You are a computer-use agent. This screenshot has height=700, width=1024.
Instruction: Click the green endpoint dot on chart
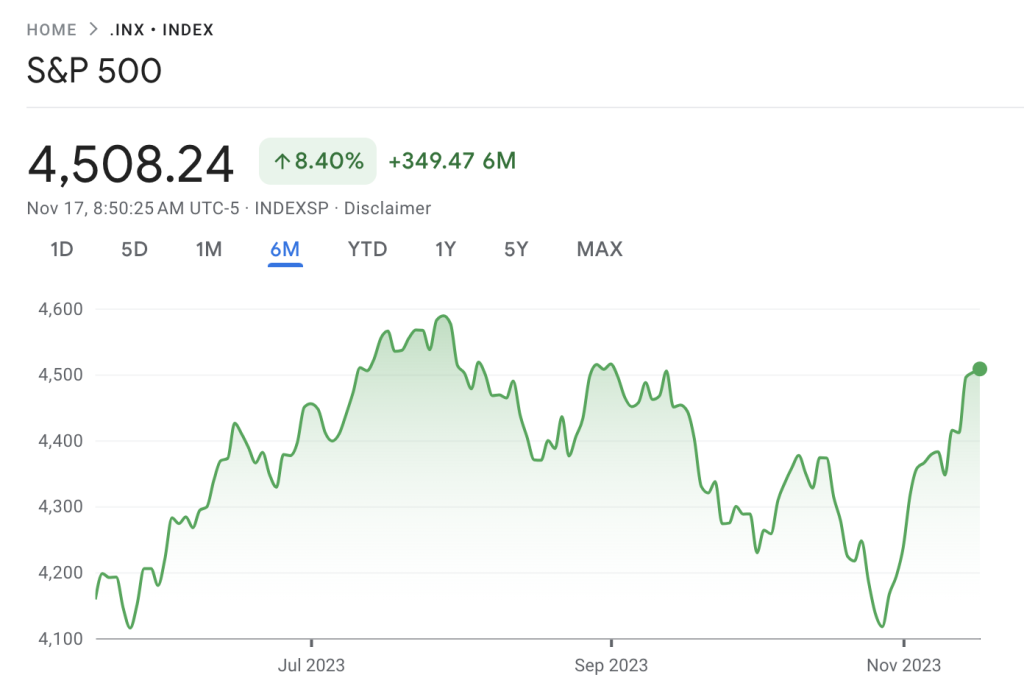click(x=980, y=369)
